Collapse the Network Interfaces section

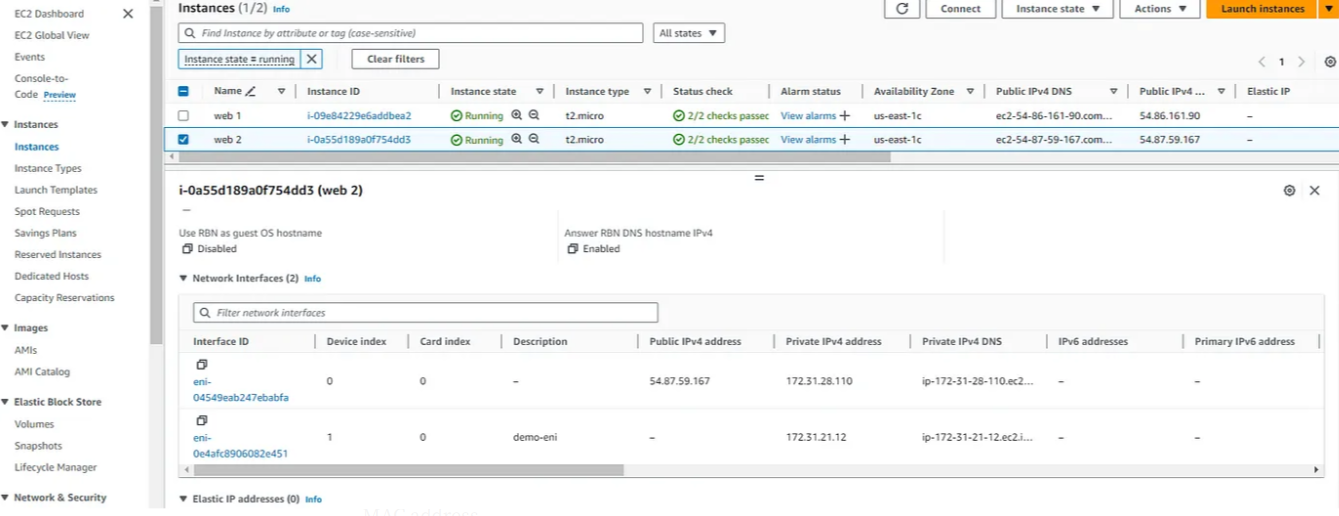[x=183, y=279]
